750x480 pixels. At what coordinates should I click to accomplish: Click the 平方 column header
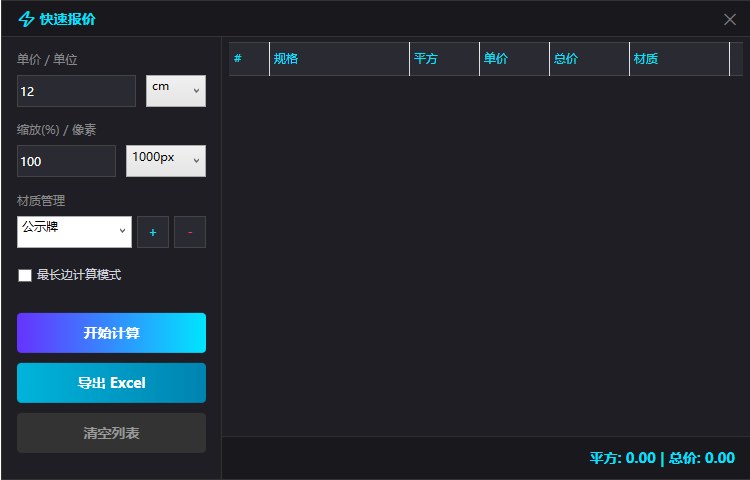click(444, 59)
